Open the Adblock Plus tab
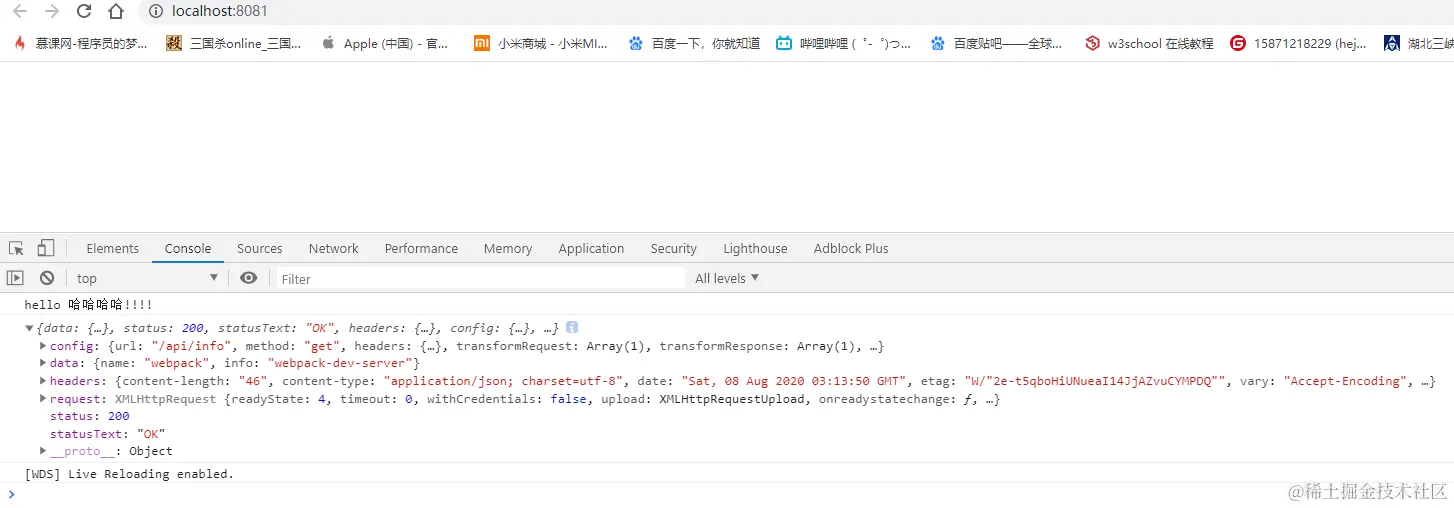The image size is (1454, 508). (x=851, y=248)
